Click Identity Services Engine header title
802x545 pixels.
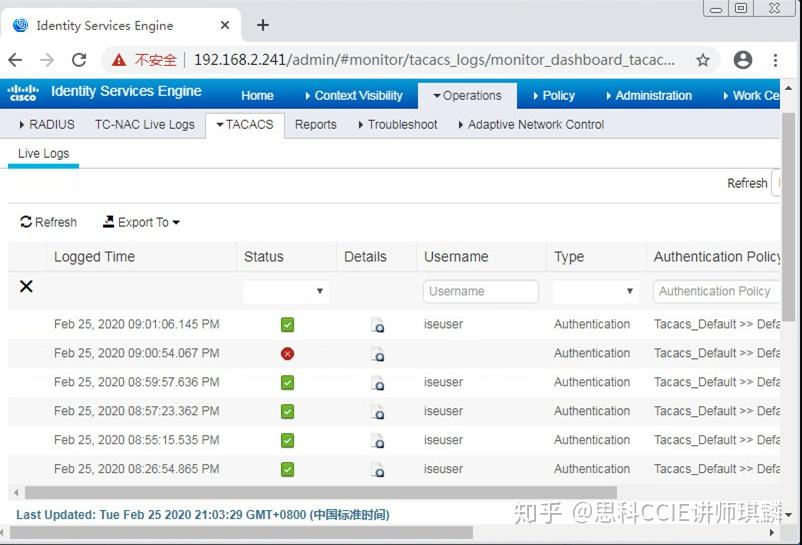pyautogui.click(x=126, y=92)
